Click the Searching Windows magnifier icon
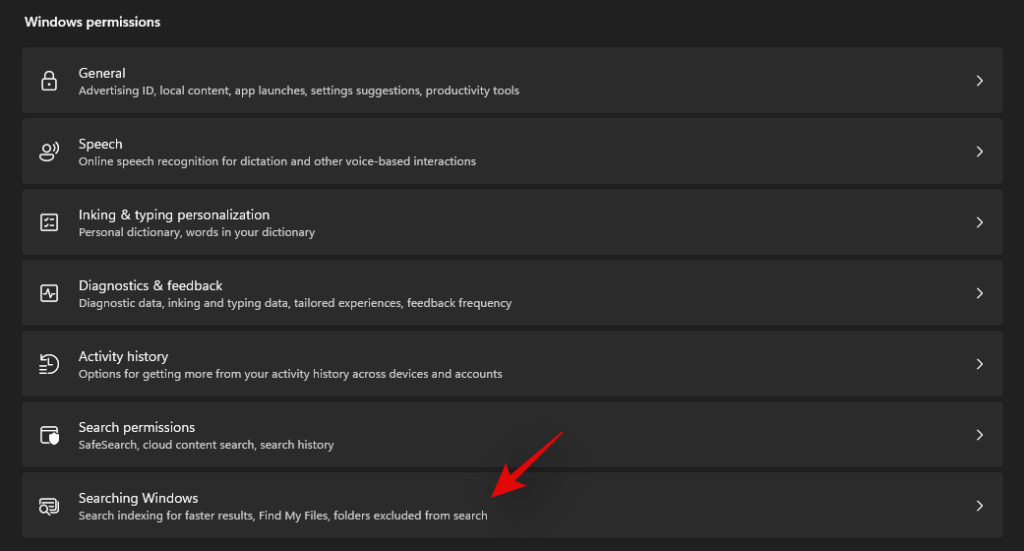Image resolution: width=1024 pixels, height=551 pixels. [49, 506]
